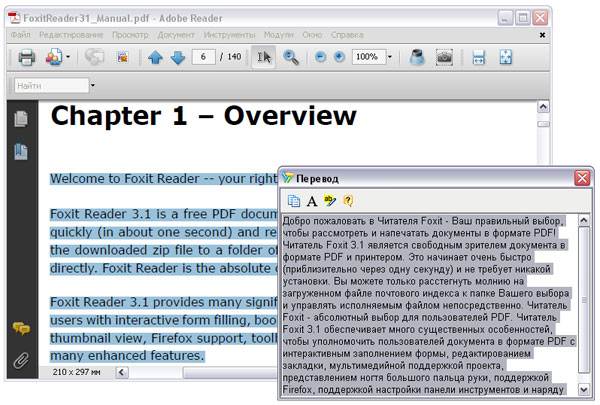Open the Инструменты menu
Viewport: 600px width, 405px height.
pyautogui.click(x=229, y=35)
